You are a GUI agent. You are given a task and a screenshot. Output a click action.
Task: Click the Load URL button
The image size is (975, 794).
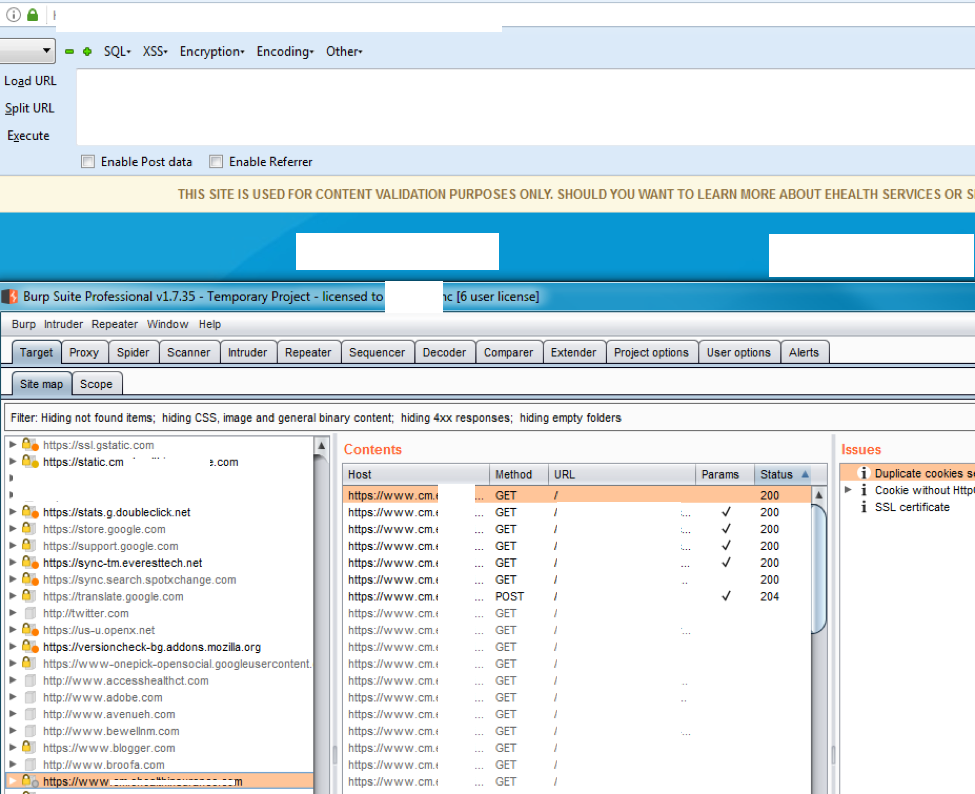coord(30,81)
